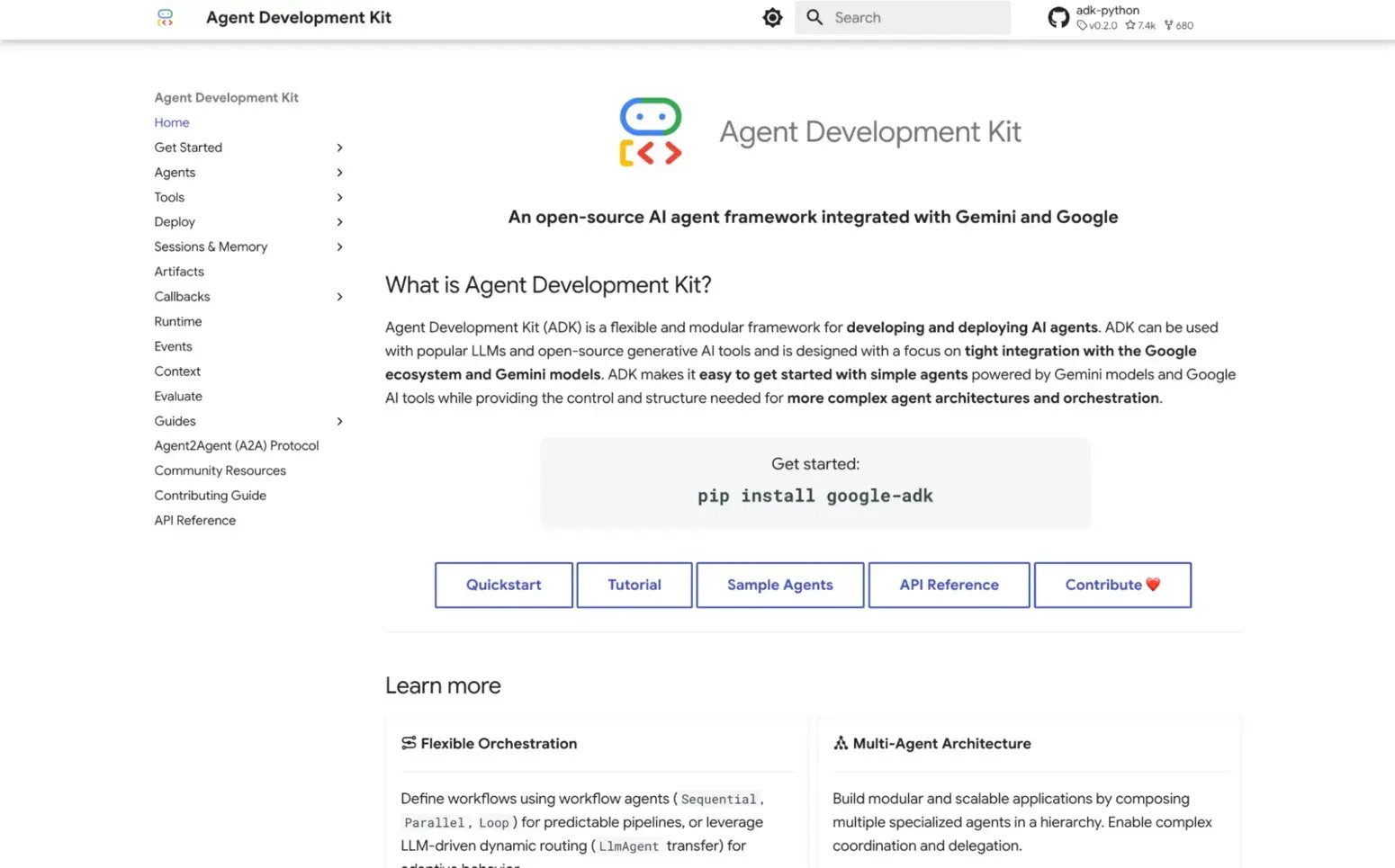Expand Sessions & Memory chevron
The width and height of the screenshot is (1395, 868).
(339, 246)
